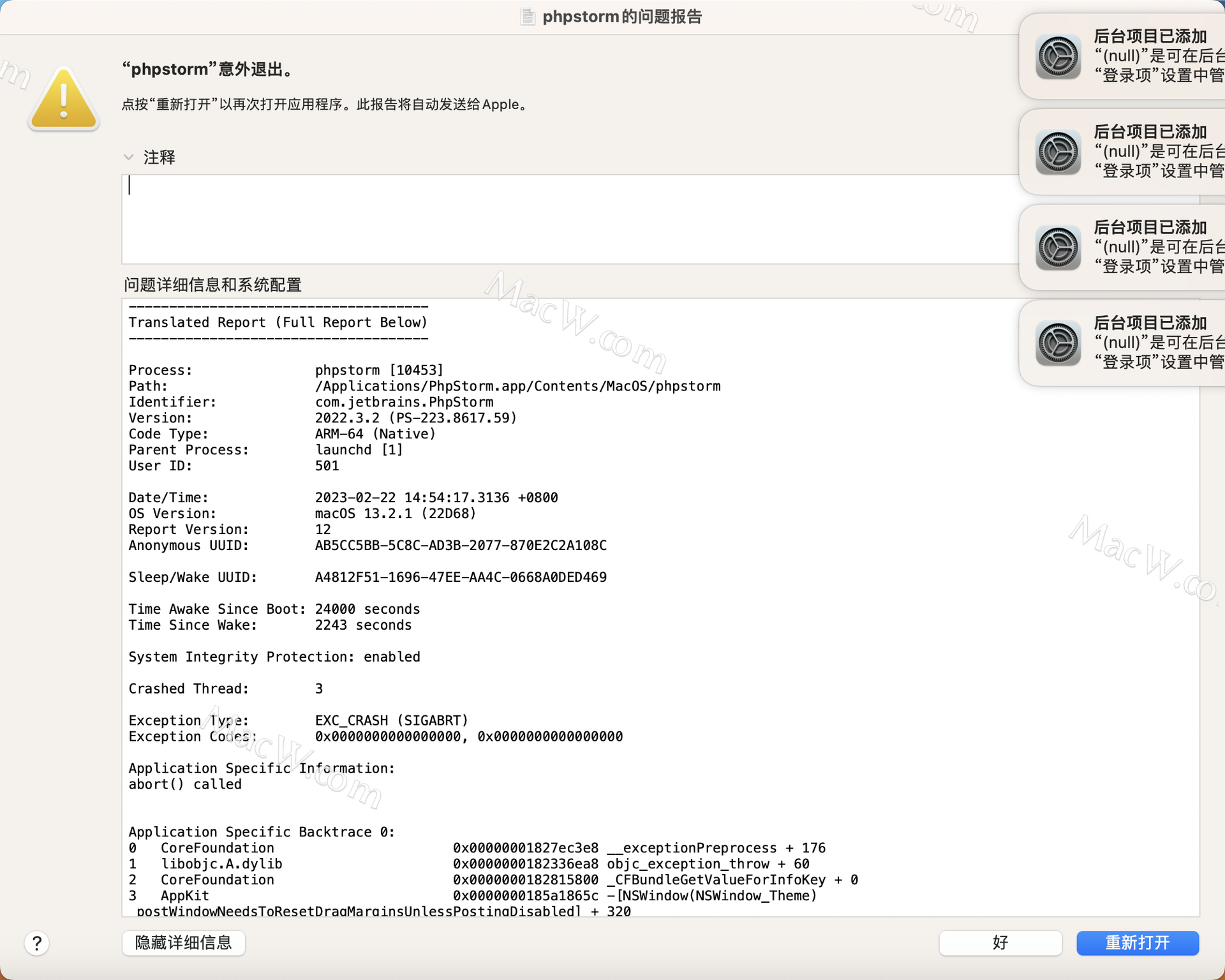Open the second 后台项目已添加 notification
The width and height of the screenshot is (1225, 980).
coord(1123,152)
